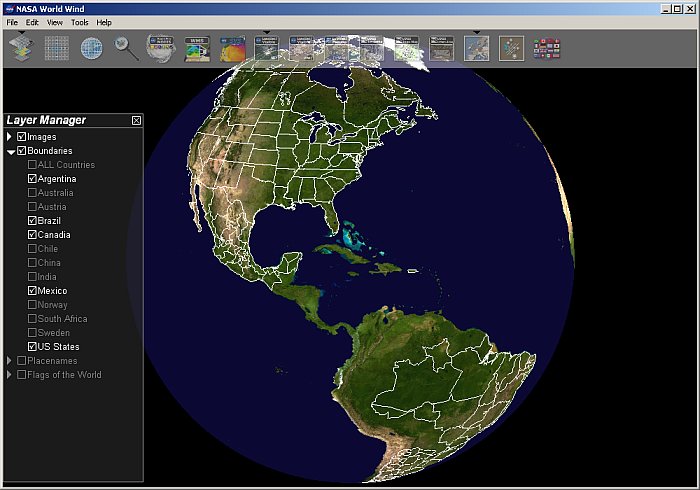Toggle the boundaries map toolbar icon
Viewport: 700px width, 490px height.
pos(476,48)
